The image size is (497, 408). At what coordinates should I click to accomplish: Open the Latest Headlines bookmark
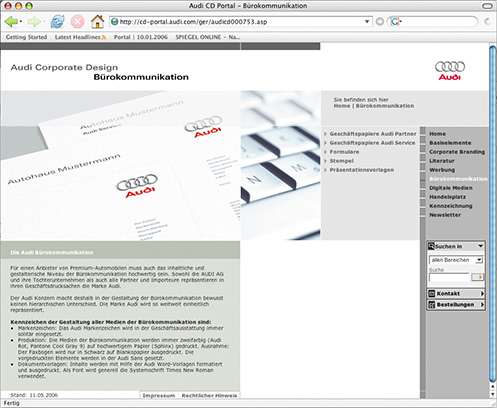pyautogui.click(x=78, y=37)
